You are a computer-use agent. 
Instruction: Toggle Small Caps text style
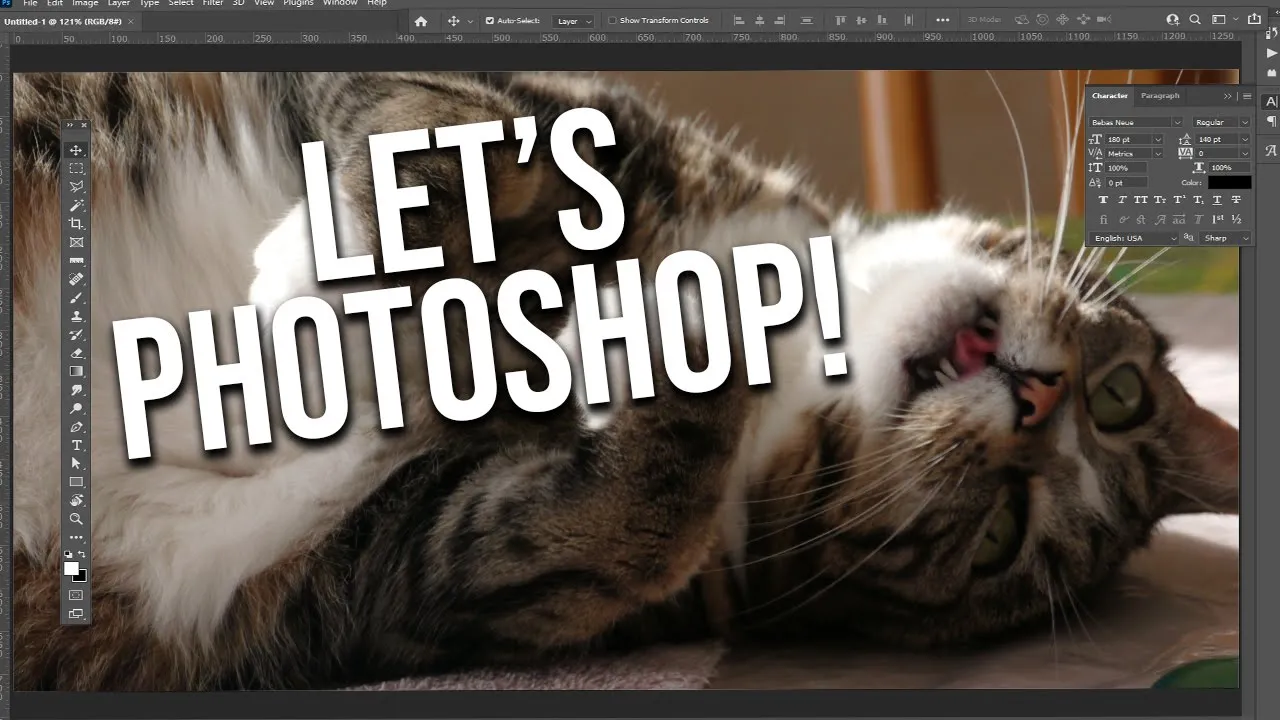(x=1160, y=200)
